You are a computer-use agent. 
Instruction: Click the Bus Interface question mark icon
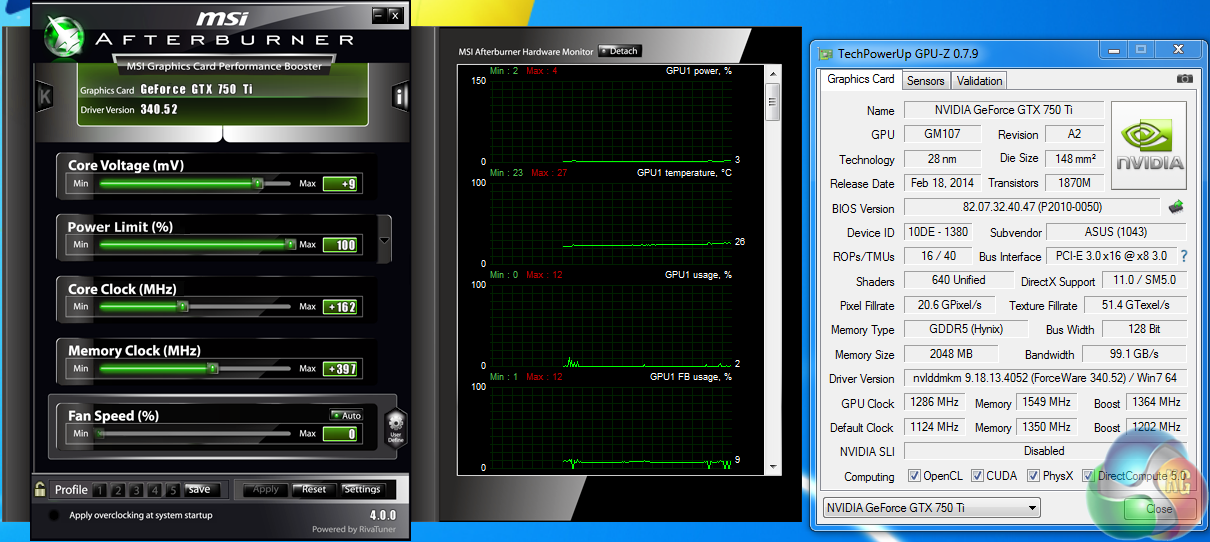[x=1184, y=256]
